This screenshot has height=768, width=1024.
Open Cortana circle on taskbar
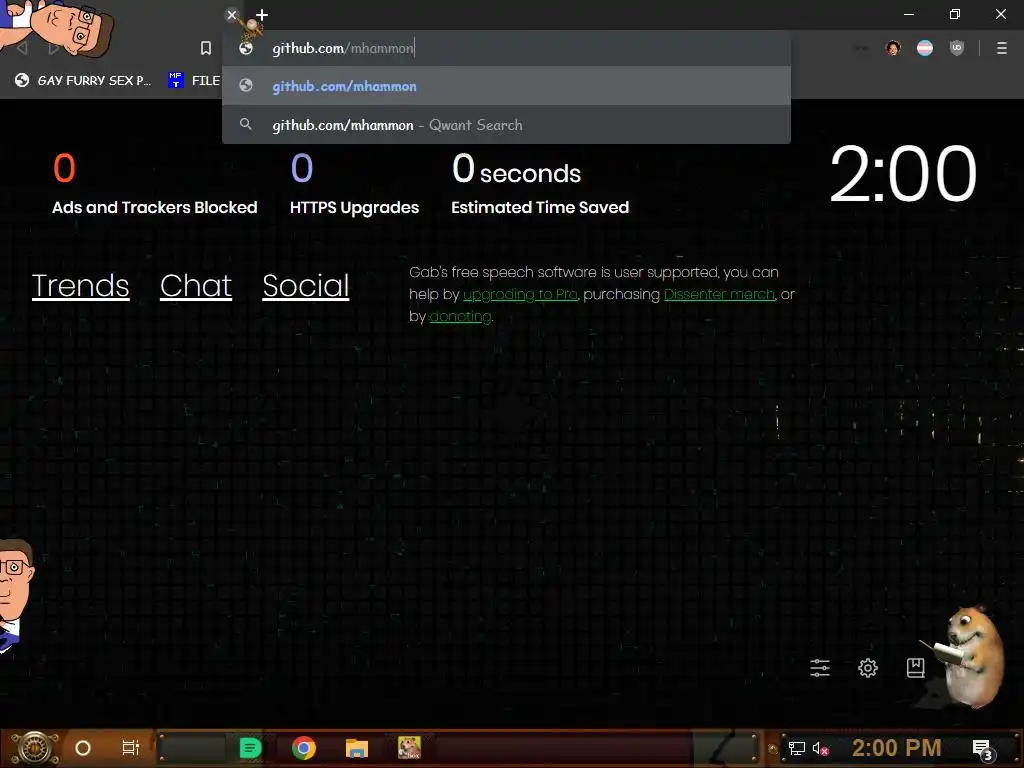(x=83, y=748)
